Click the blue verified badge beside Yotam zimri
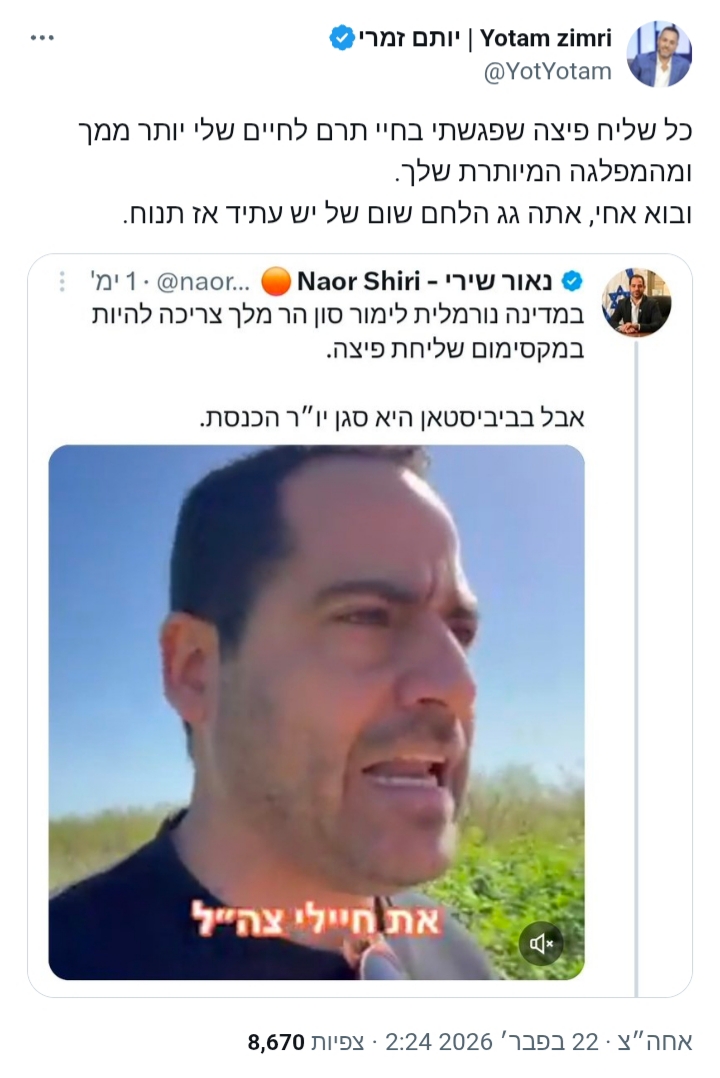This screenshot has height=1078, width=720. (342, 38)
